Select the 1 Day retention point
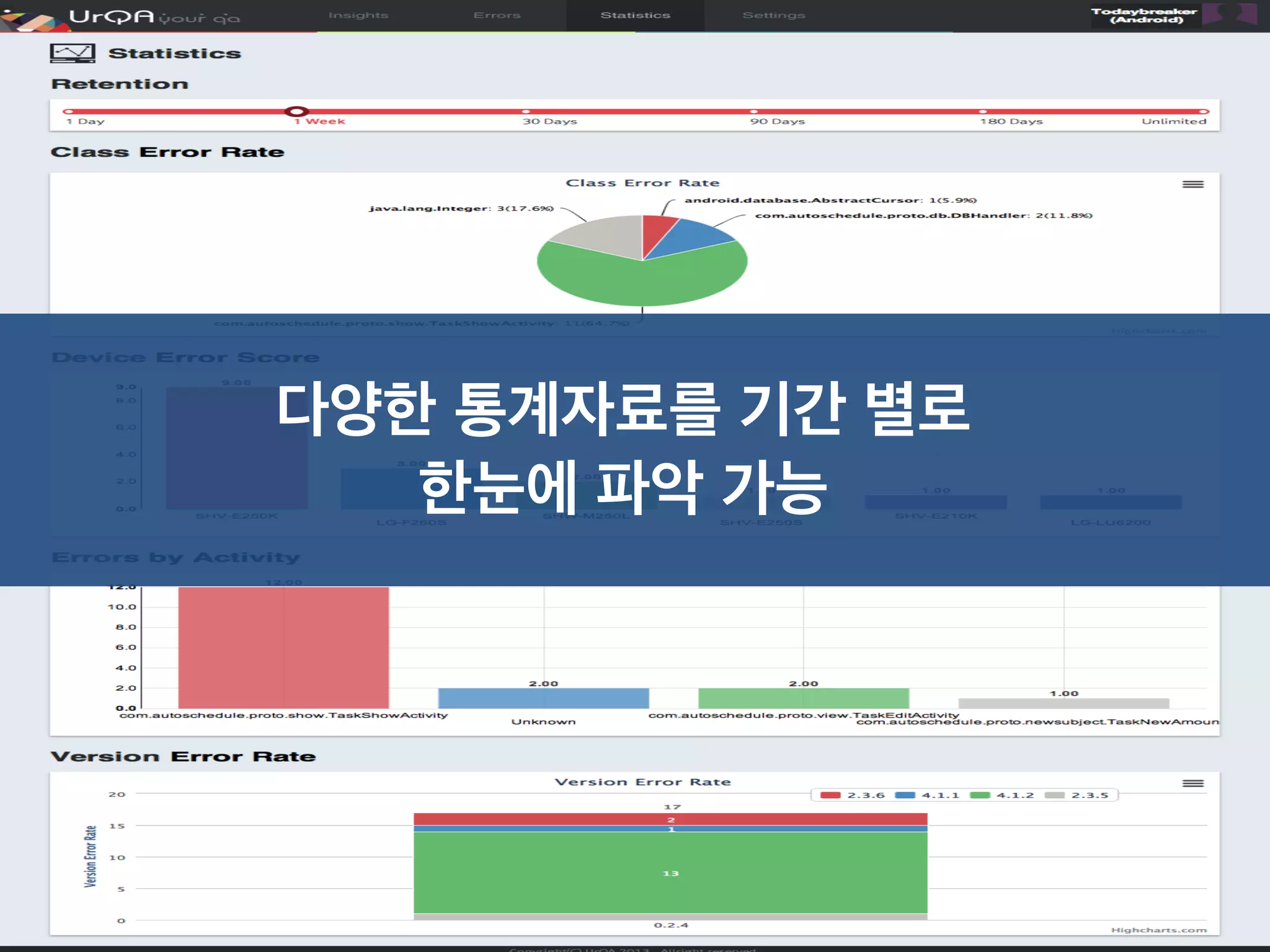Screen dimensions: 1270x952 pyautogui.click(x=68, y=112)
